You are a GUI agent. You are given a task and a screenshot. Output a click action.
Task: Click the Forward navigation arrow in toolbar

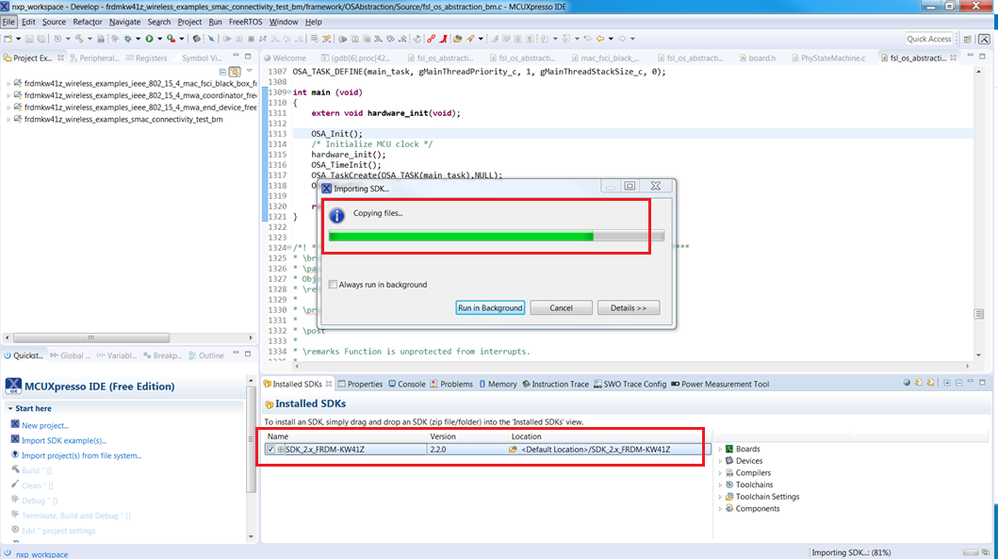(622, 39)
